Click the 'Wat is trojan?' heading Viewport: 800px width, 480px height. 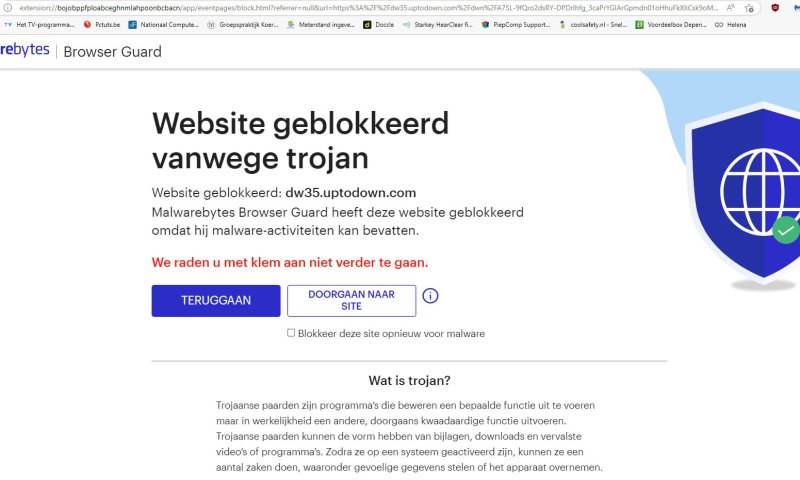click(x=409, y=381)
